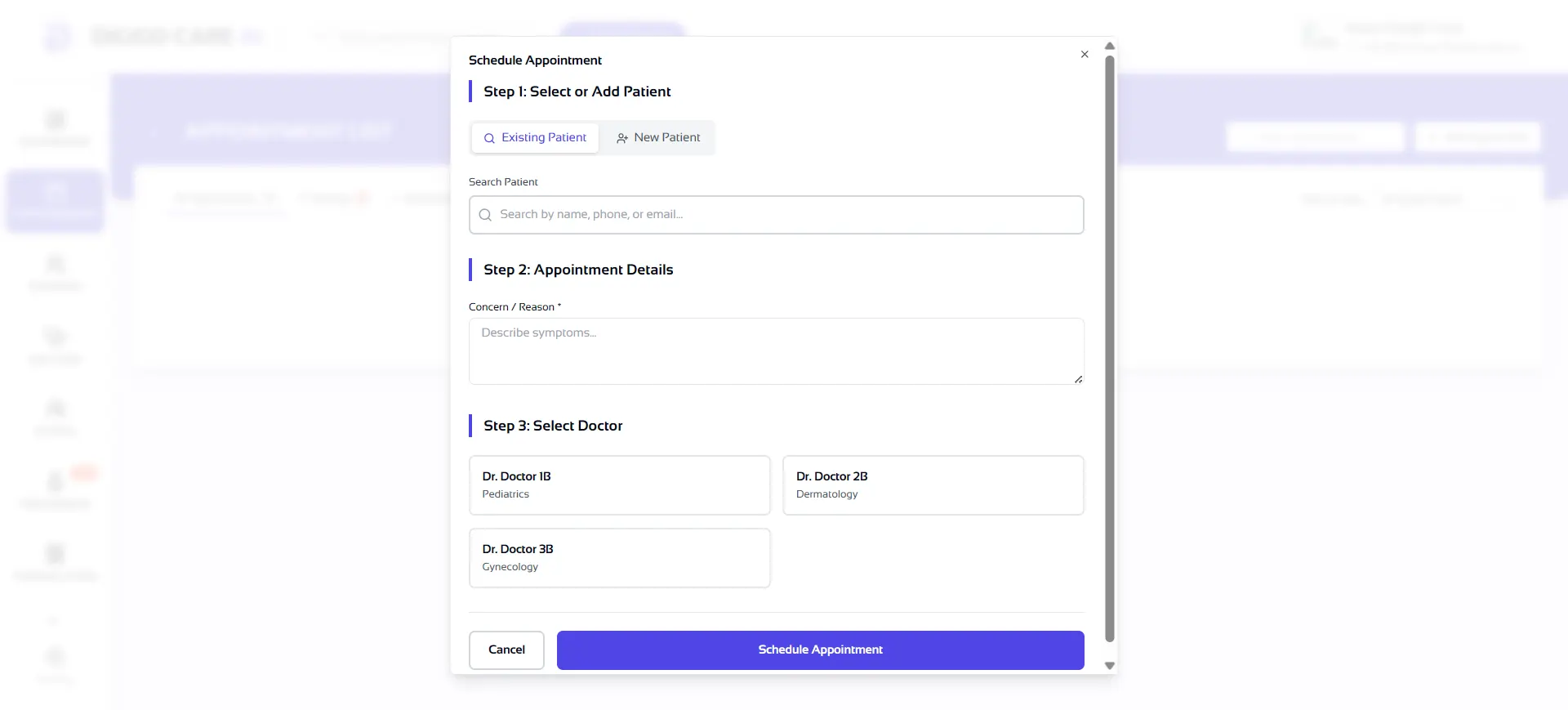
Task: Click the magnifier icon on Existing Patient tab
Action: pos(489,138)
